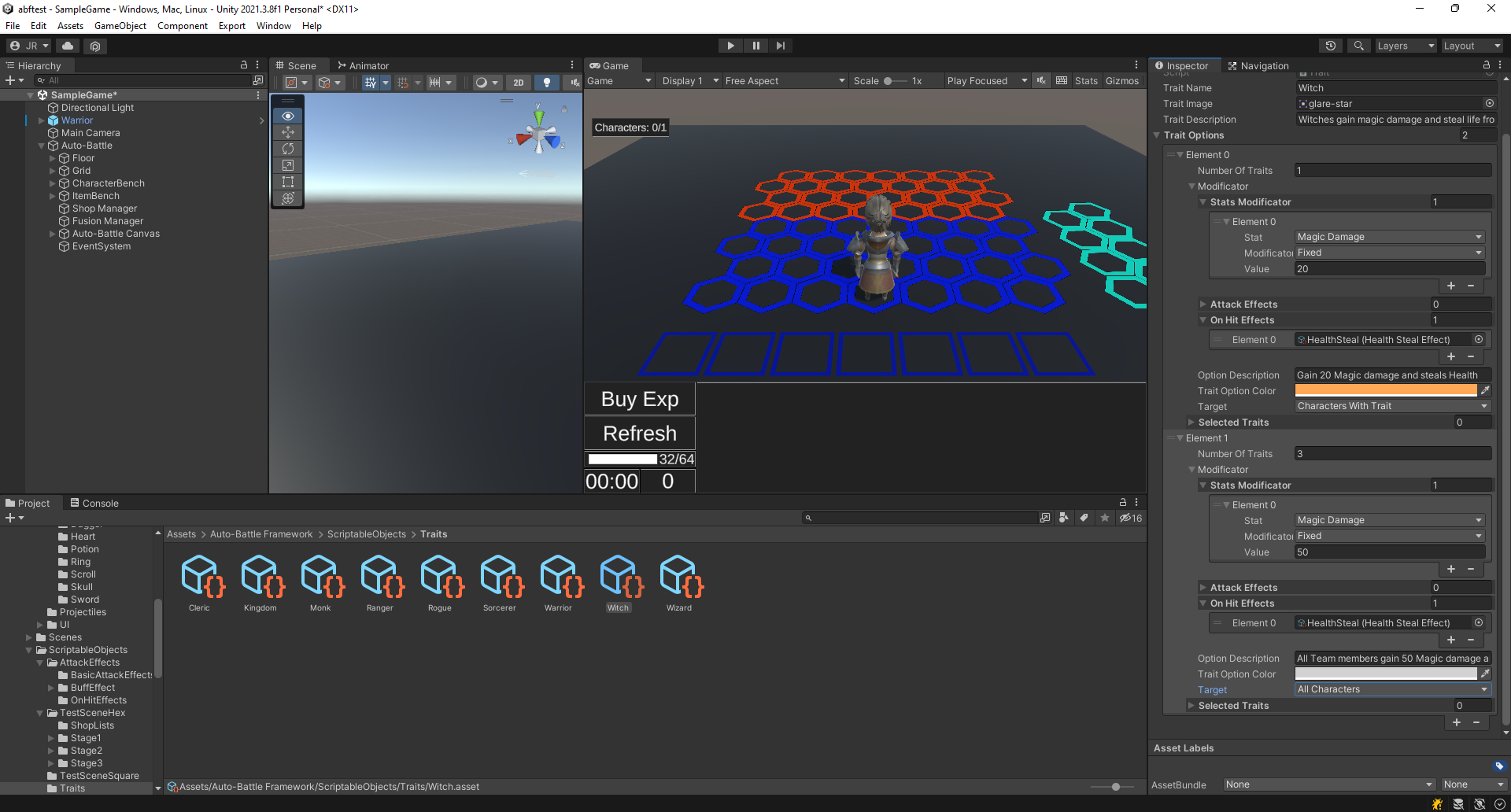The image size is (1511, 812).
Task: Collapse the Auto-Battle object in Hierarchy
Action: click(41, 146)
